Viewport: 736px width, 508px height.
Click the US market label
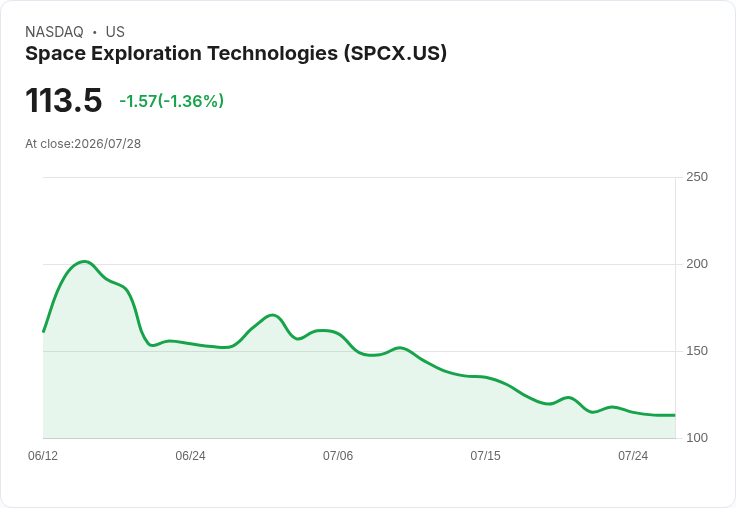[x=115, y=32]
